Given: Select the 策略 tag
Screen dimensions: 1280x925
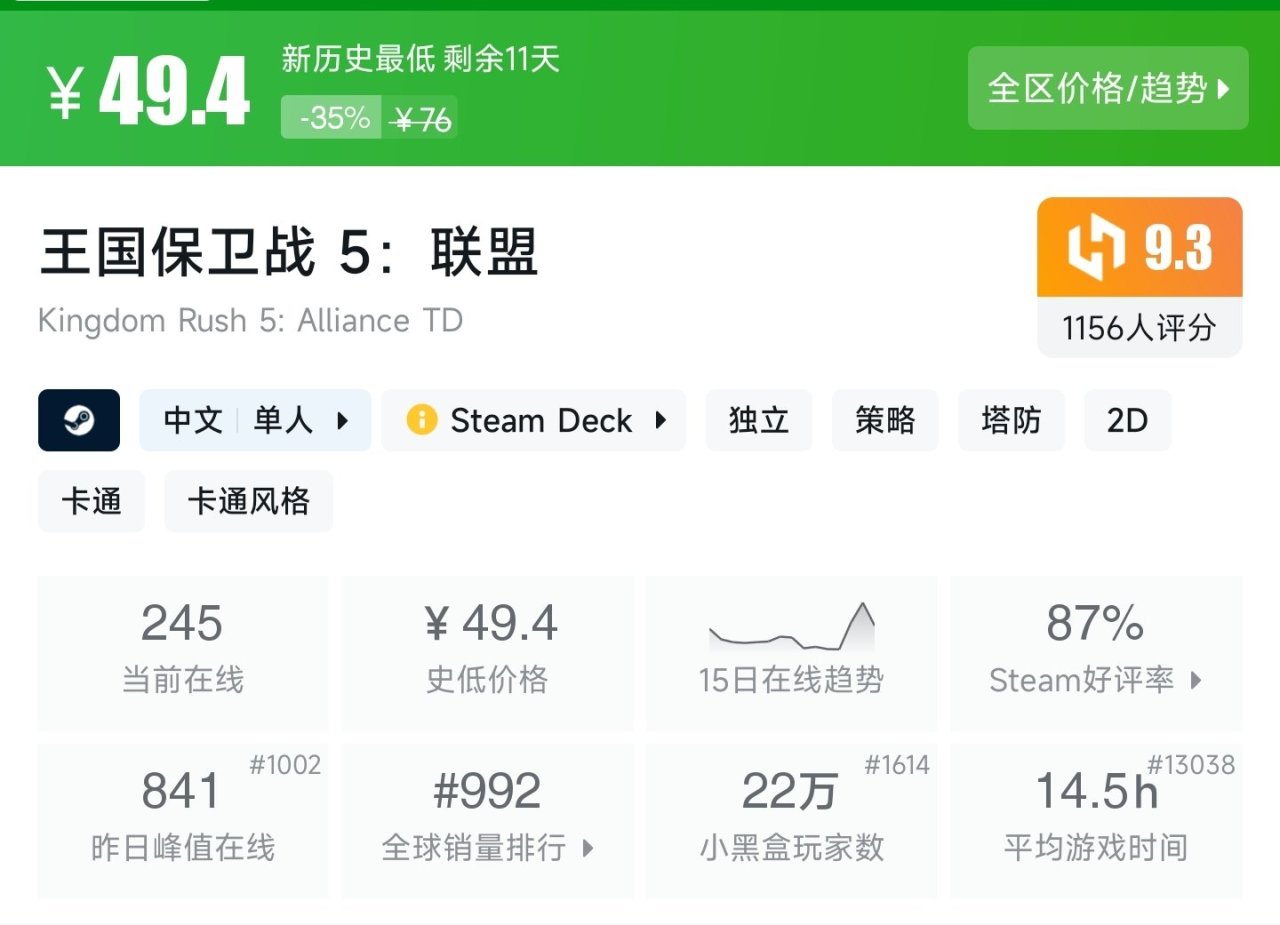Looking at the screenshot, I should (885, 420).
